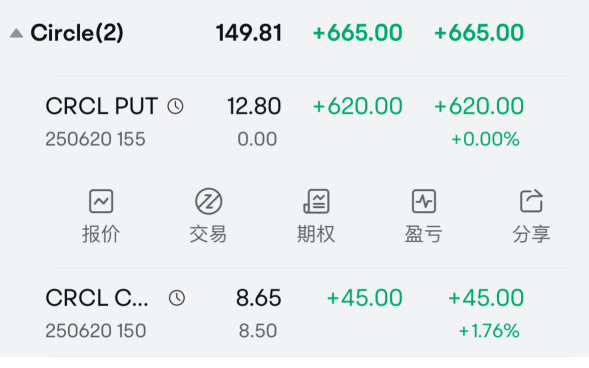Viewport: 589px width, 368px height.
Task: View the 盈亏 profit-loss icon
Action: tap(424, 201)
